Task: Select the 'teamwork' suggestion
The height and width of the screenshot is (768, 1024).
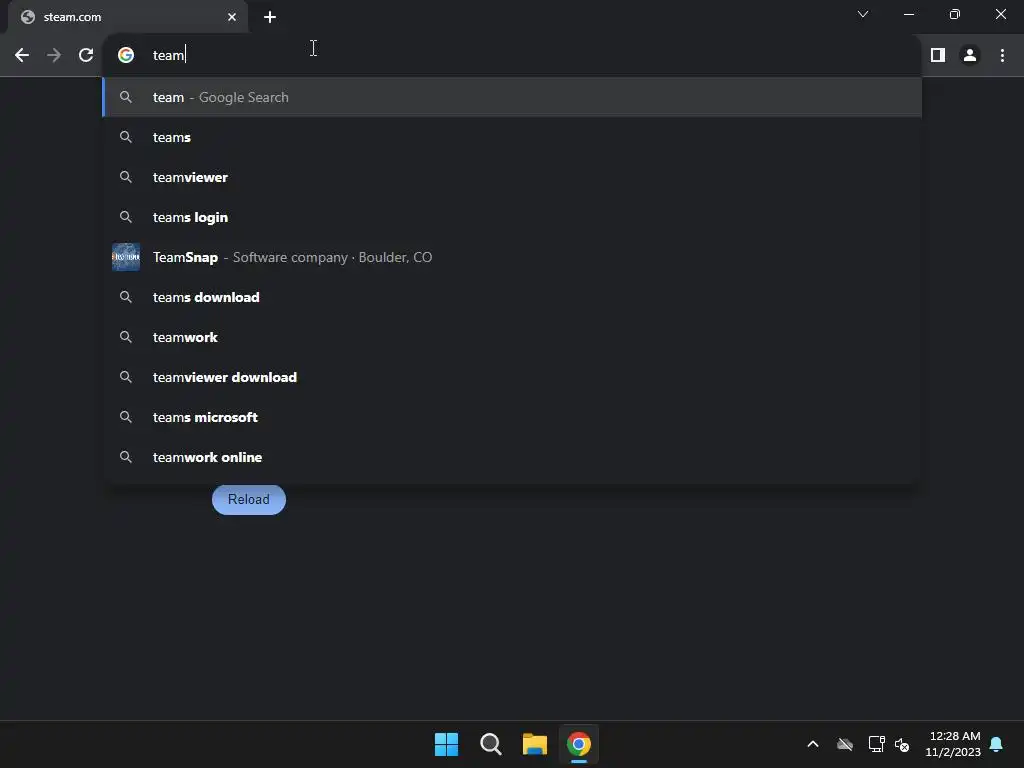Action: click(512, 337)
